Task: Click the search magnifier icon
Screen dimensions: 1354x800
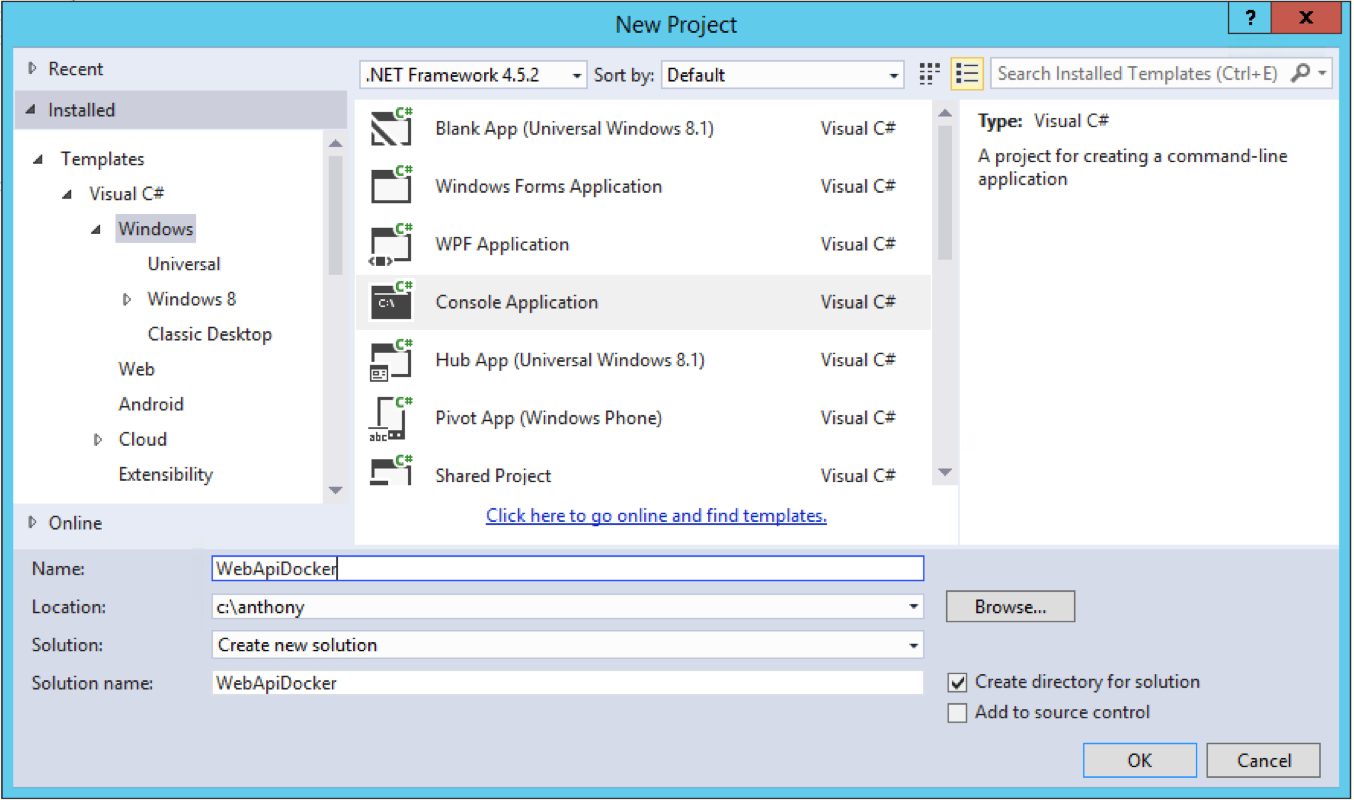Action: pos(1300,73)
